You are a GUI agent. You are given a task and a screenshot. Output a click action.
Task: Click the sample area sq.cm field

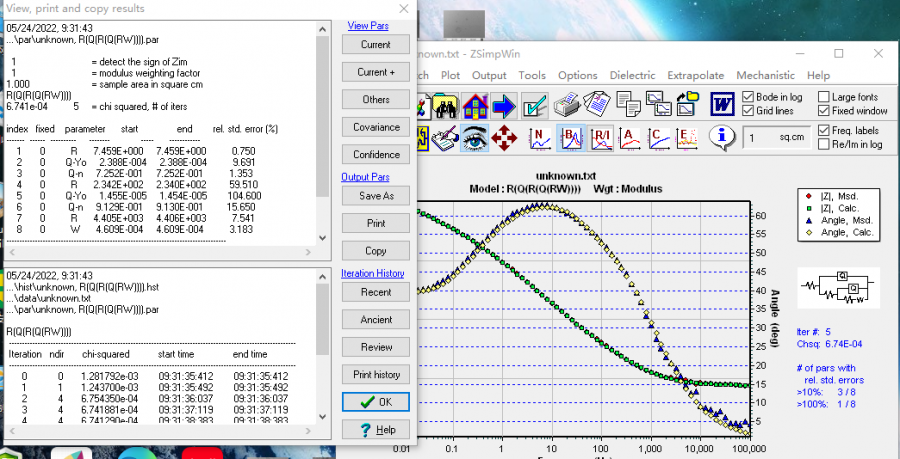(x=775, y=137)
